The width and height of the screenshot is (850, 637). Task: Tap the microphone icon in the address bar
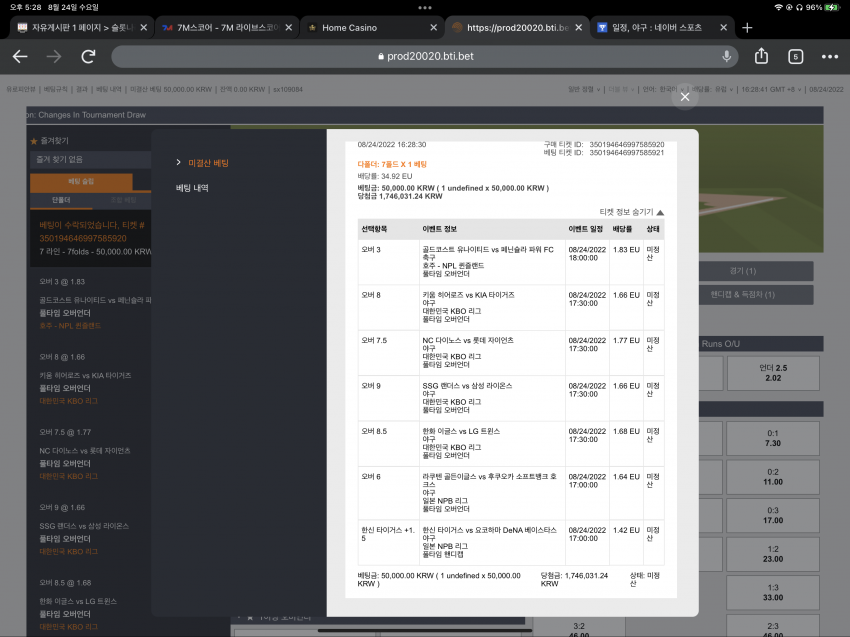pyautogui.click(x=726, y=56)
